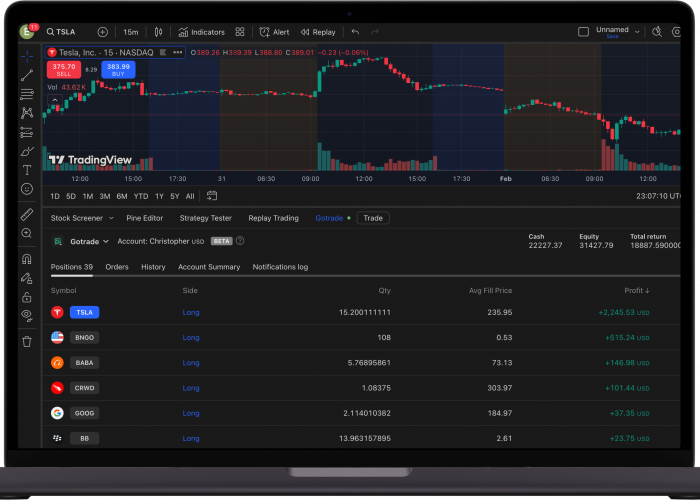Redo the chart action
This screenshot has width=700, height=500.
tap(375, 32)
